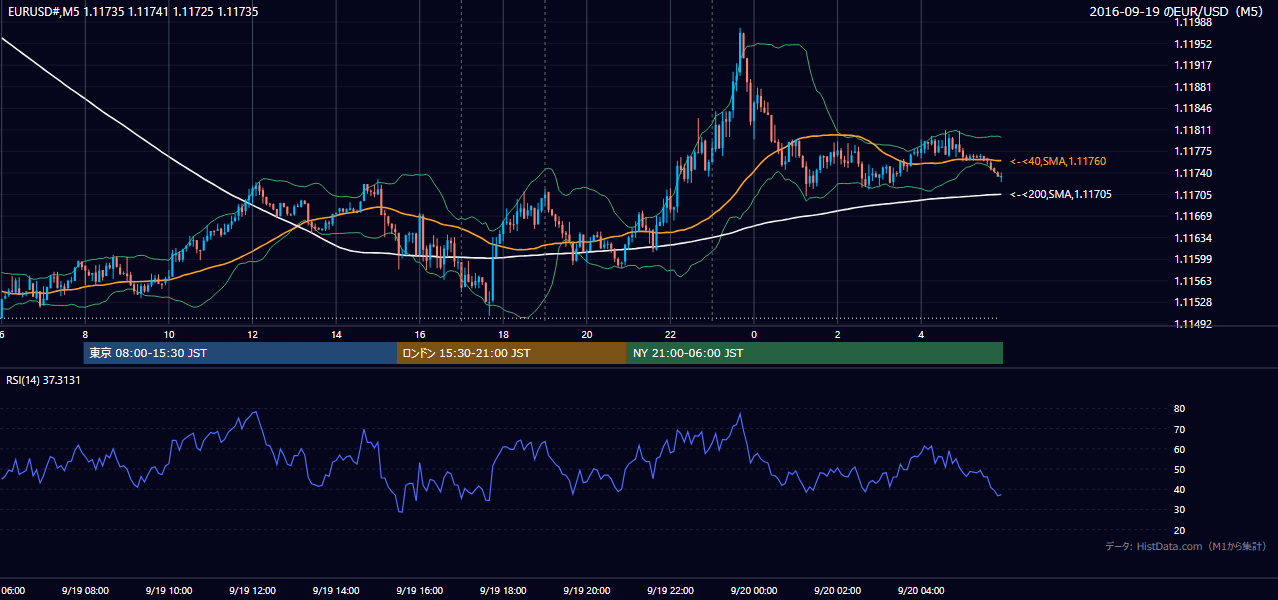This screenshot has height=600, width=1278.
Task: Click price axis label 1.11599
Action: (1192, 259)
